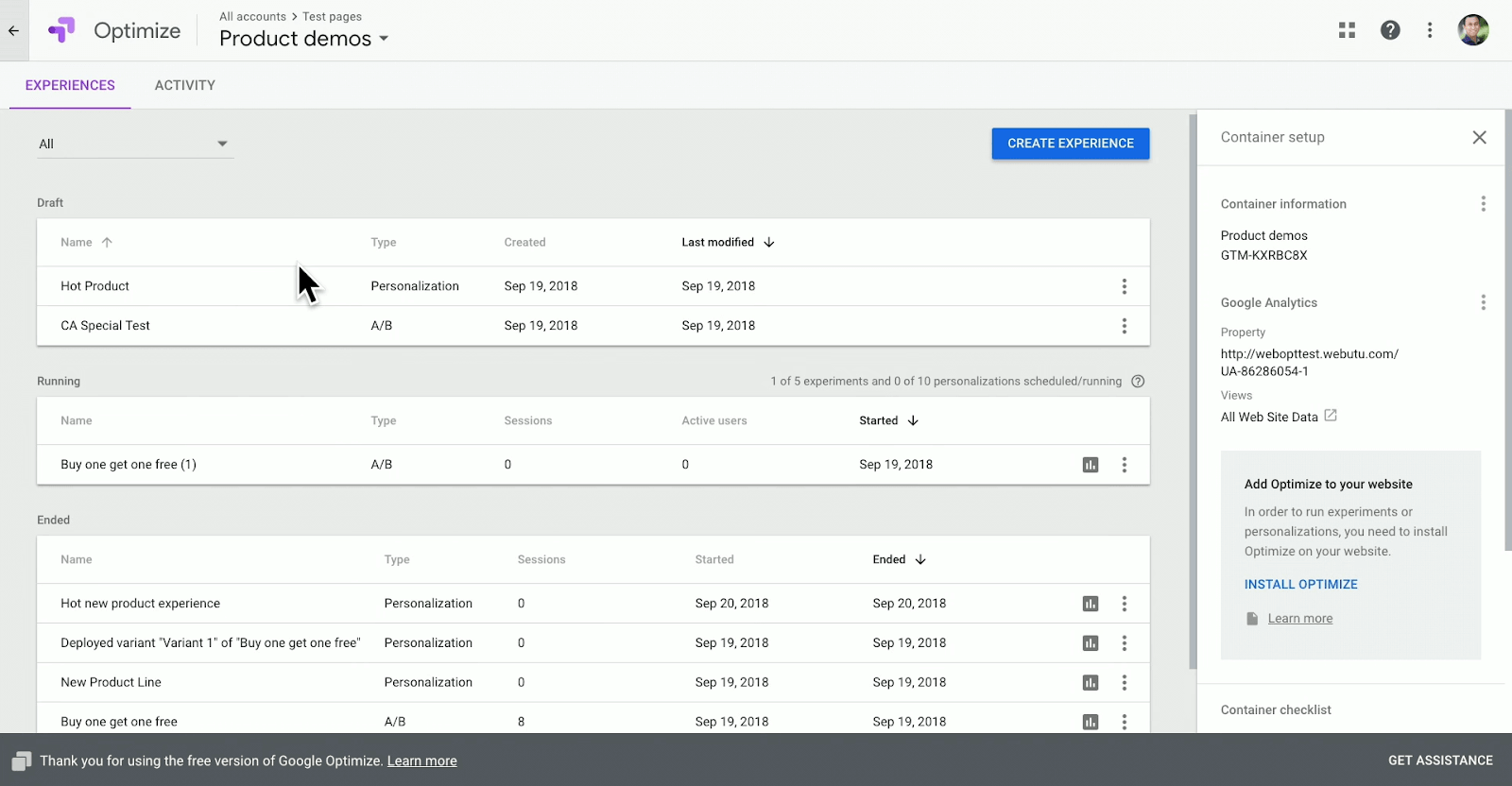Screen dimensions: 1512x786
Task: Click All accounts breadcrumb
Action: 252,17
